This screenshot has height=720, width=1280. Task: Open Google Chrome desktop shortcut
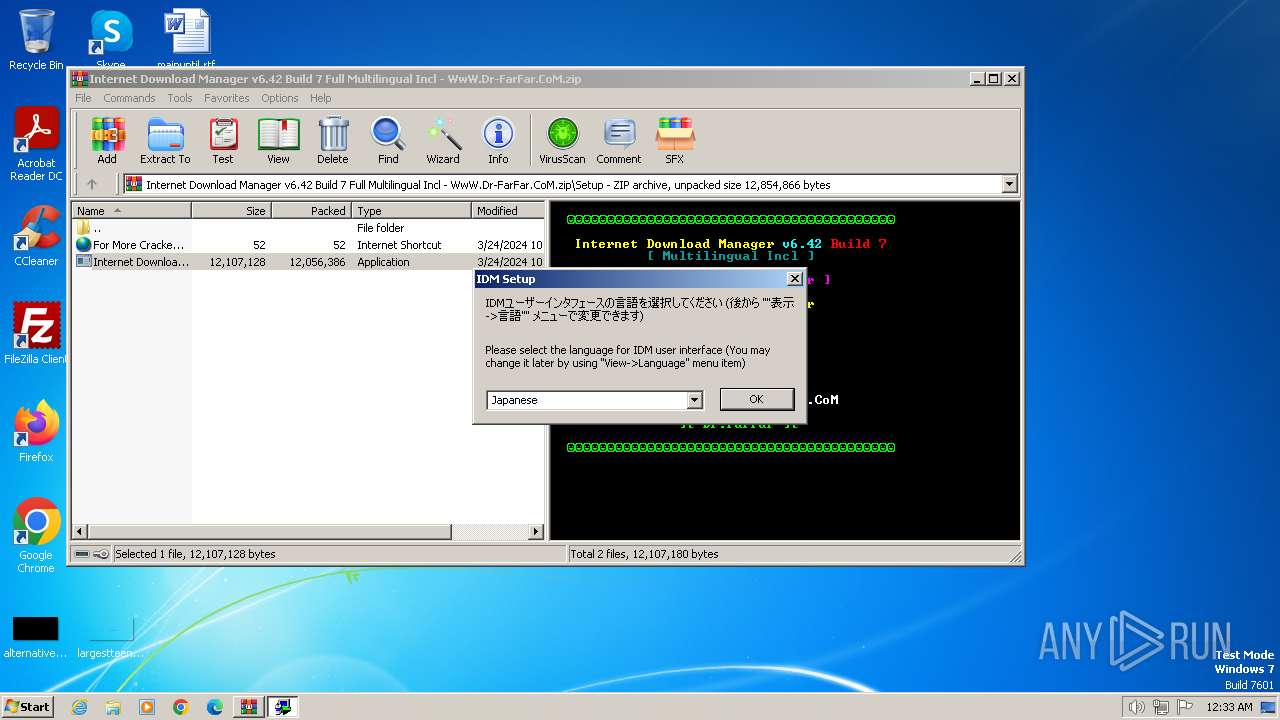[36, 536]
